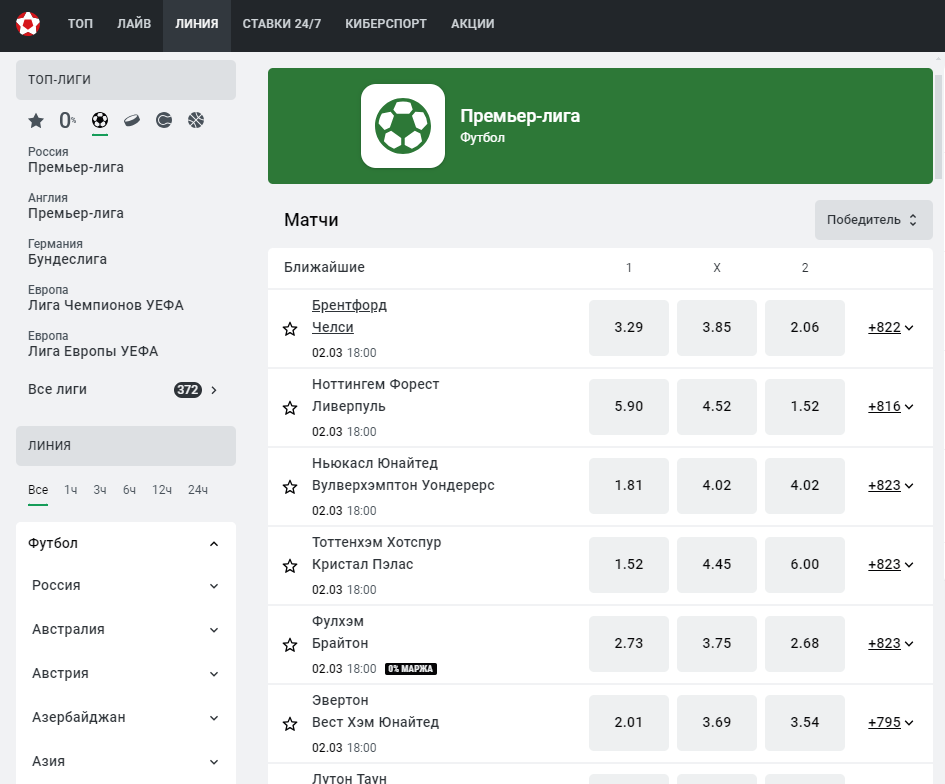Open Англия Премьер-лига league
The image size is (945, 784).
tap(75, 206)
